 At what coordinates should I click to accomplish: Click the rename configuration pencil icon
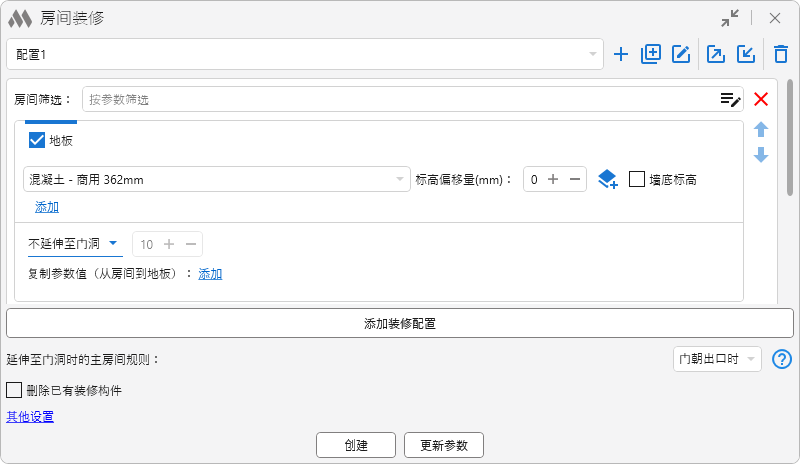coord(681,55)
